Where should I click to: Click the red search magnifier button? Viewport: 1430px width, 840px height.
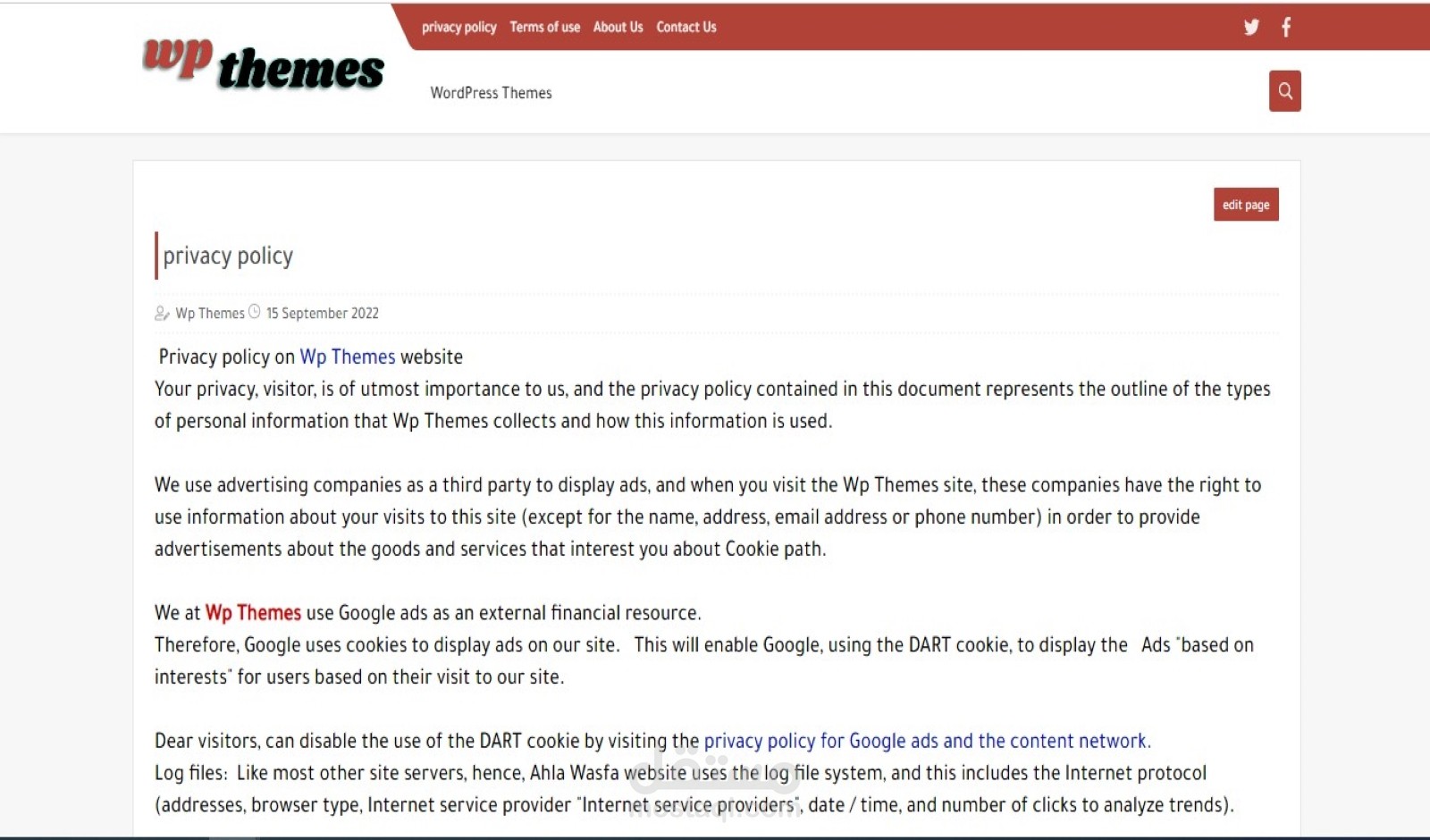tap(1285, 91)
